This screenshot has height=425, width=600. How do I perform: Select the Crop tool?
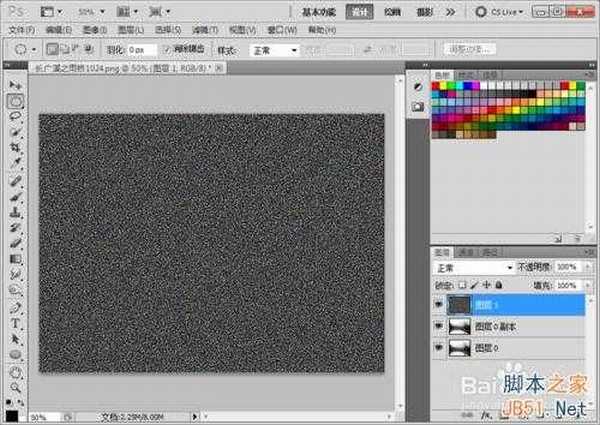(17, 146)
